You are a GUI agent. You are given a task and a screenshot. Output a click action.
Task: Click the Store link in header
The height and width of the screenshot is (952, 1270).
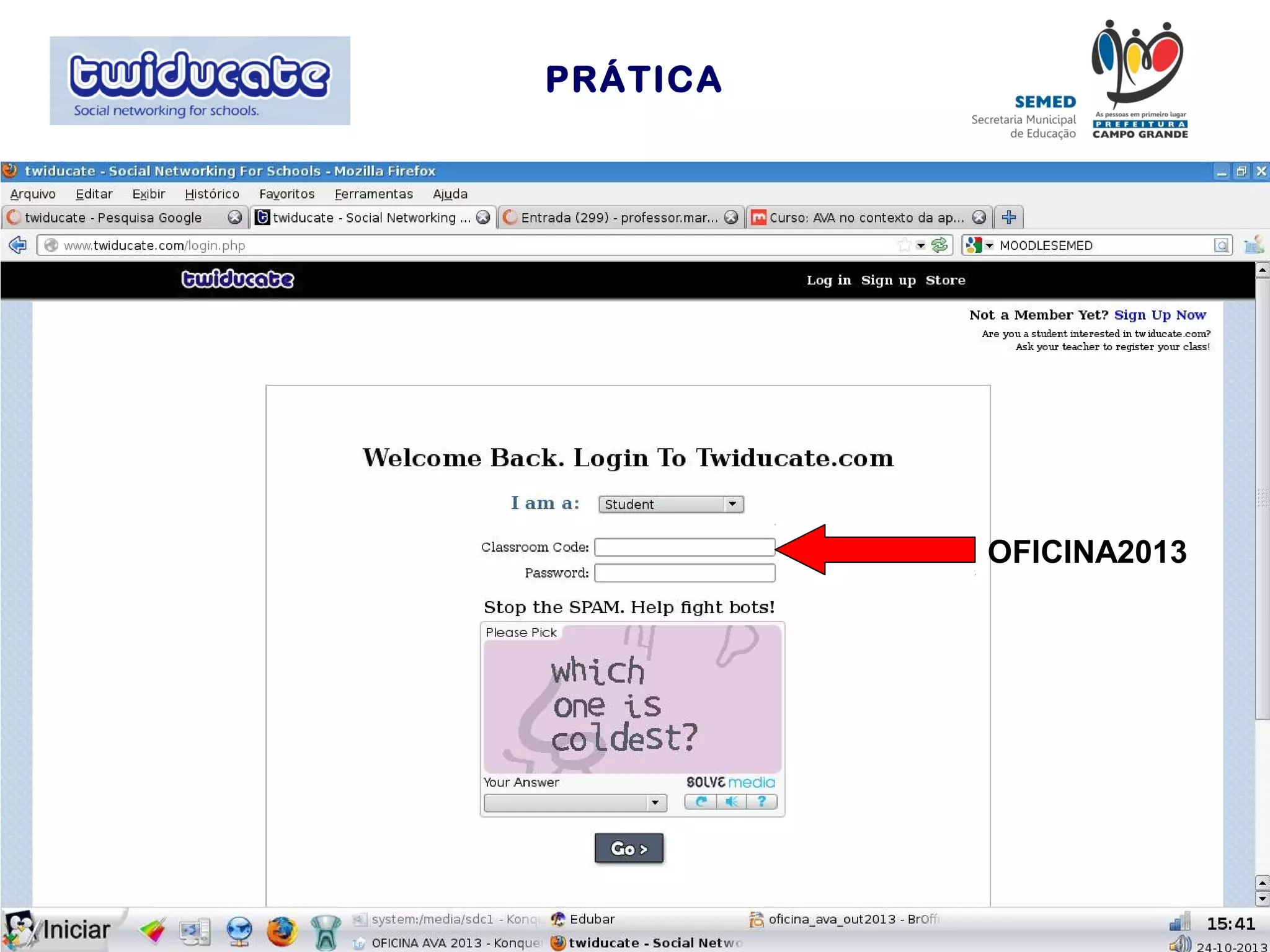coord(945,280)
